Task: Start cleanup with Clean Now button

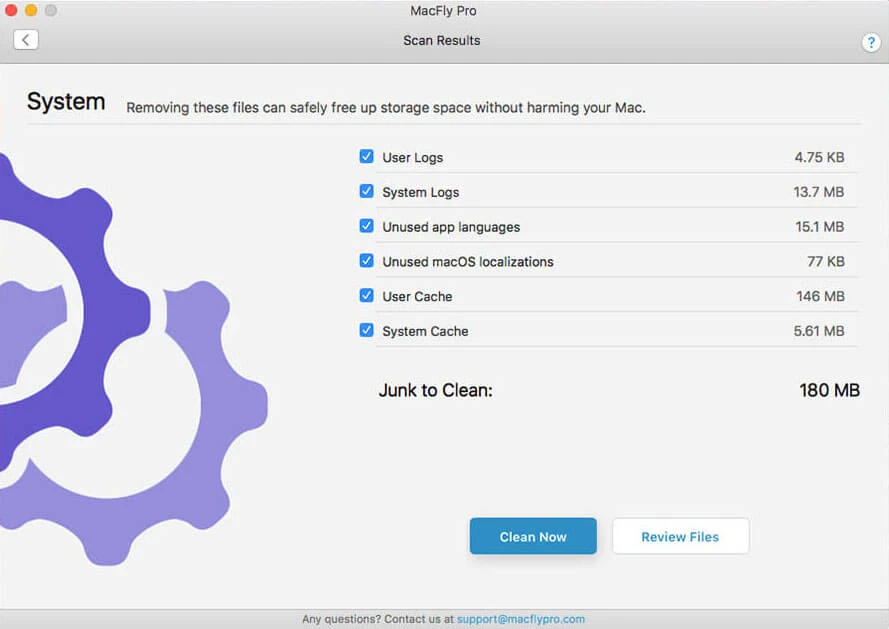Action: [533, 536]
